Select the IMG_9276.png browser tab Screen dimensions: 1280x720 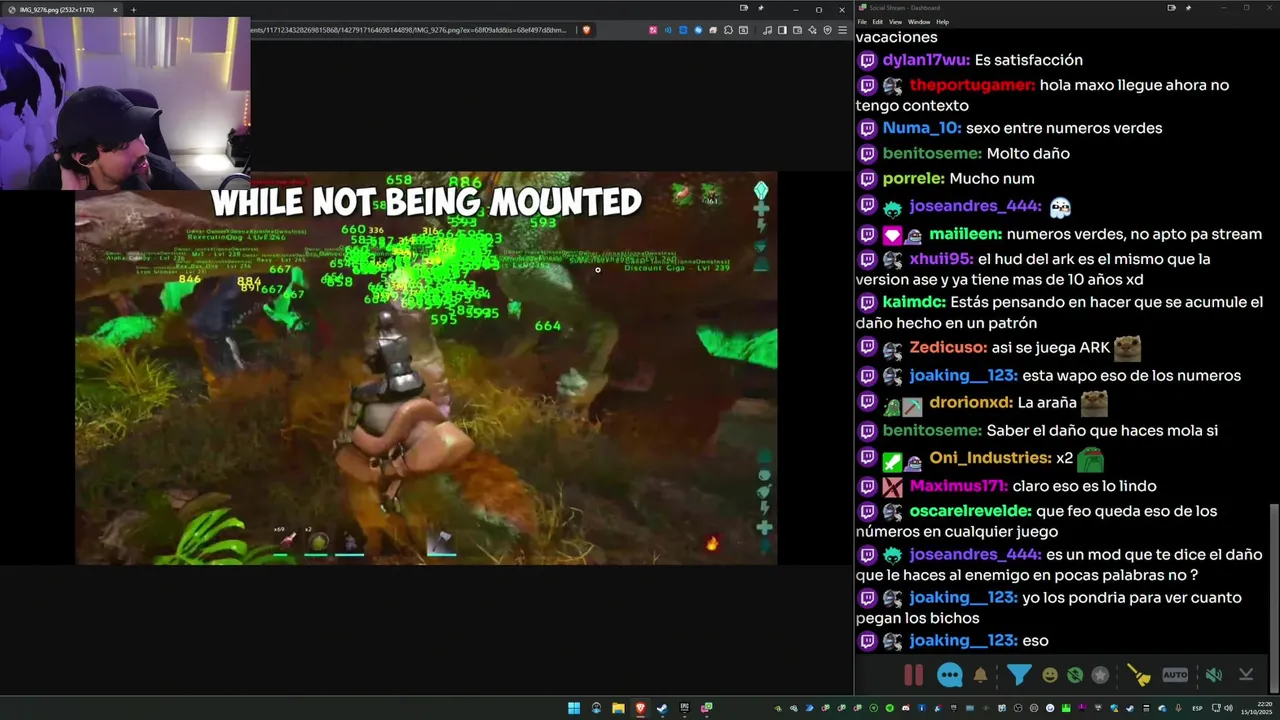[62, 9]
